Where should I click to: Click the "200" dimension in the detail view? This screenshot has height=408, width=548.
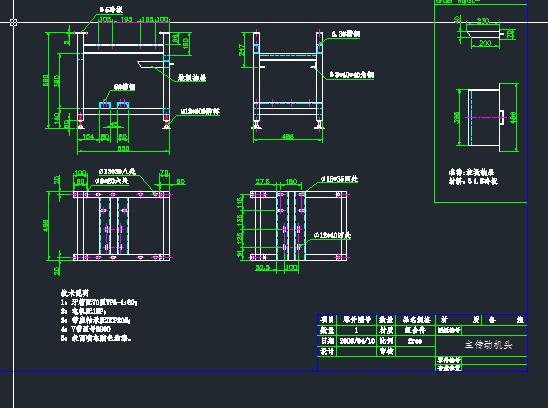point(485,43)
